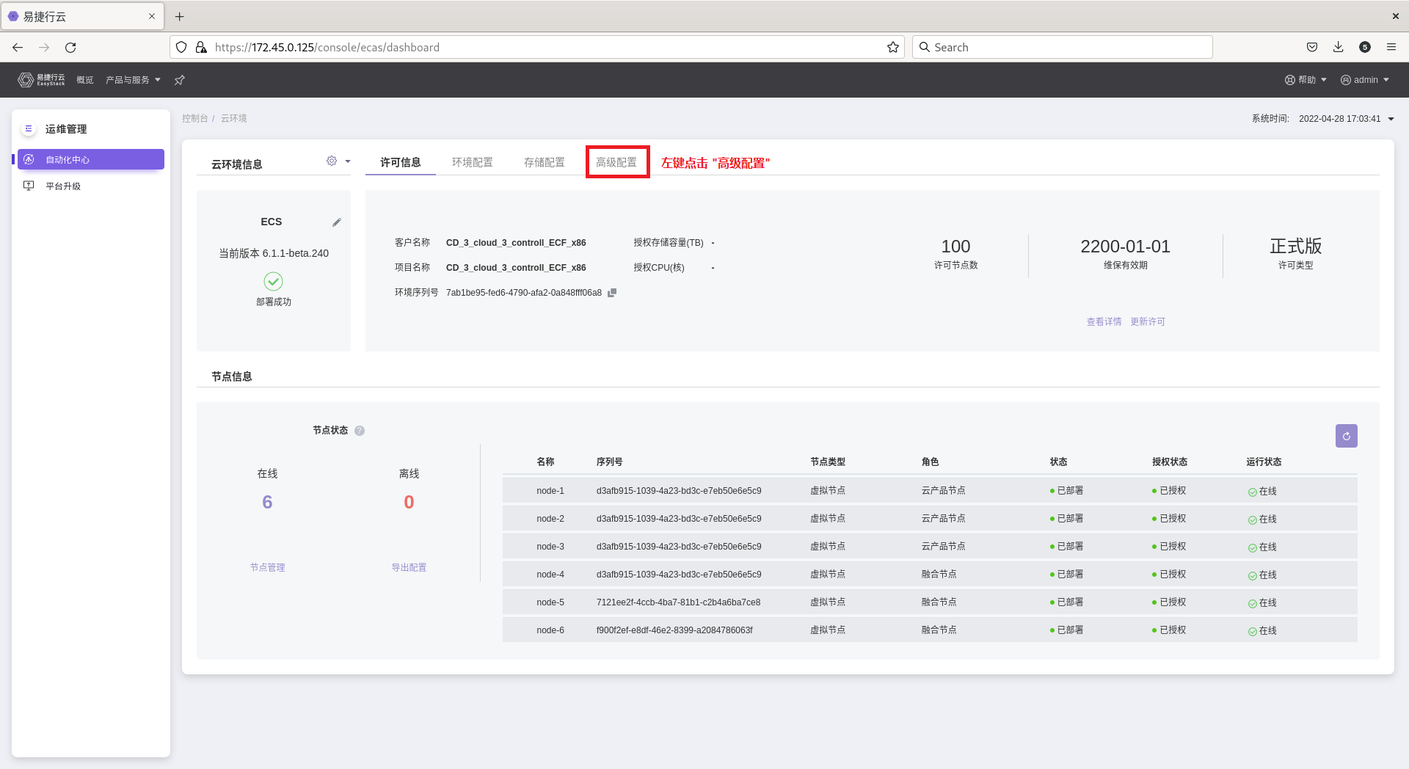Select 平台升级 in the sidebar
This screenshot has width=1409, height=769.
pos(63,186)
